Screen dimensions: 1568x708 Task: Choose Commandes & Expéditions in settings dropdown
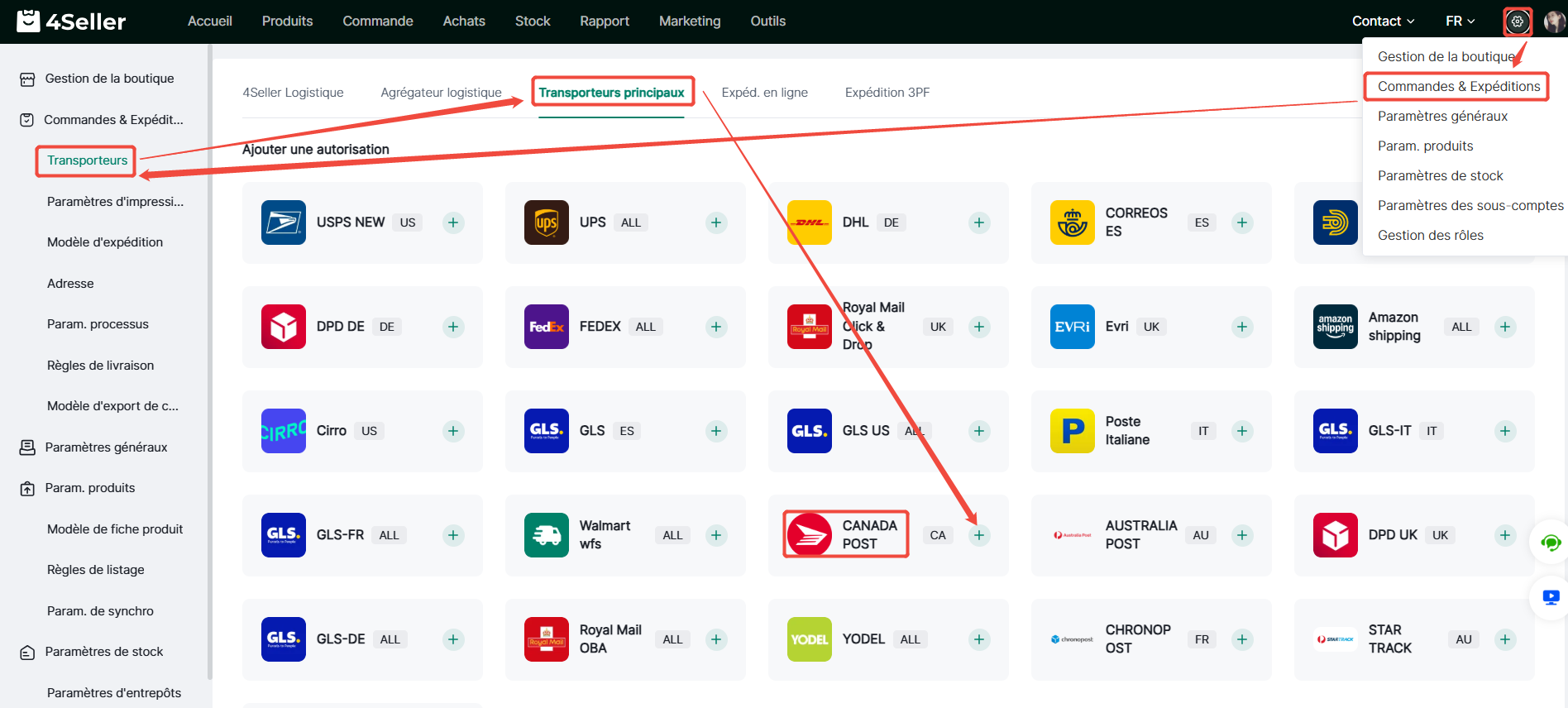point(1459,86)
